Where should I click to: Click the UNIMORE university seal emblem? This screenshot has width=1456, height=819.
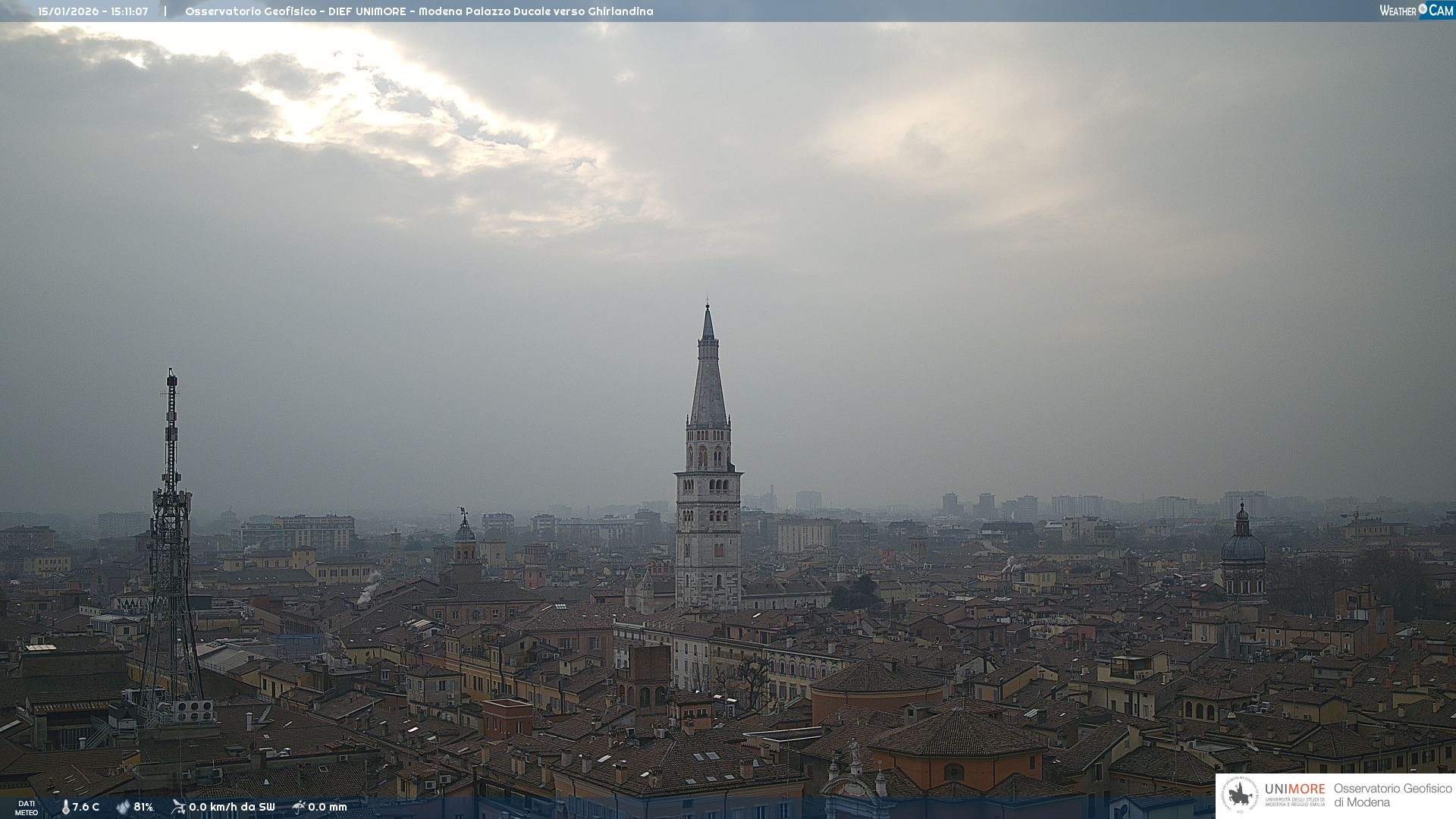pyautogui.click(x=1240, y=795)
